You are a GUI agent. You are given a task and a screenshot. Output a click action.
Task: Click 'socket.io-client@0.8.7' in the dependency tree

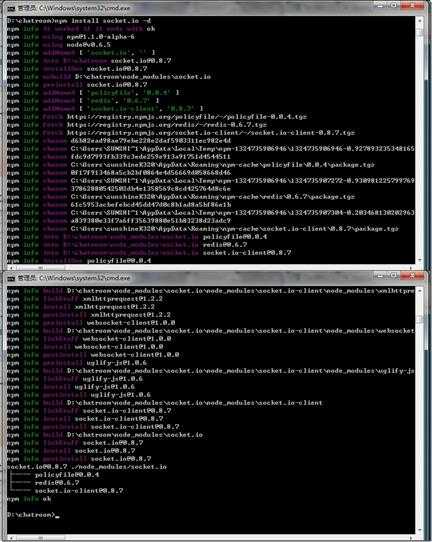click(x=79, y=490)
